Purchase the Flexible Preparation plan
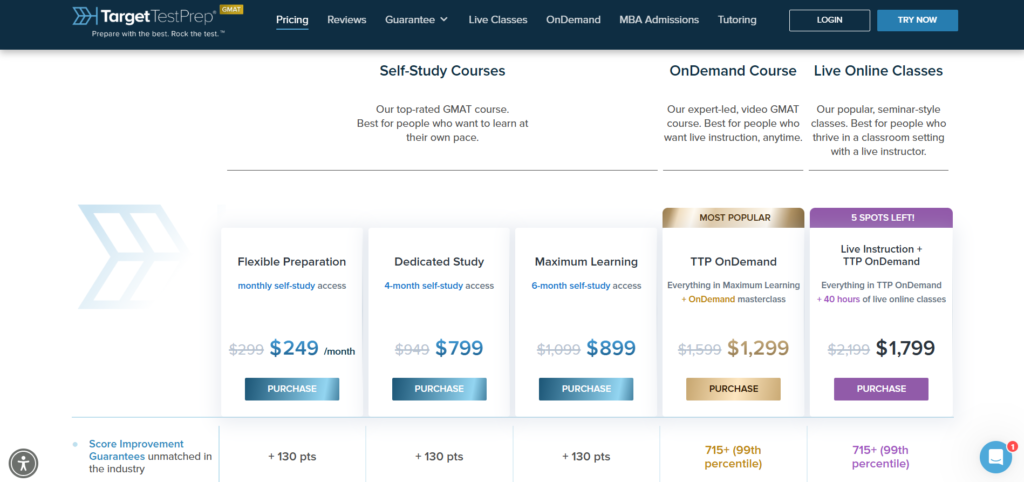1024x482 pixels. coord(292,389)
